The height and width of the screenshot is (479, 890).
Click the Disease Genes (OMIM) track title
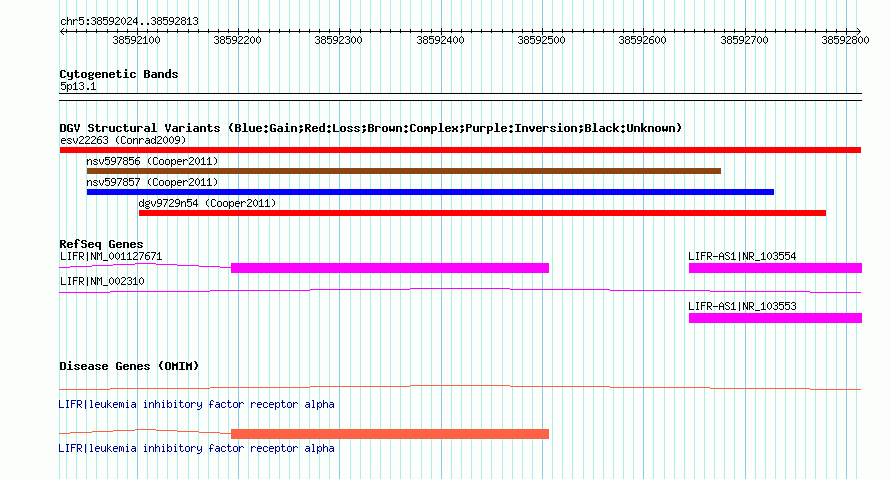point(129,366)
